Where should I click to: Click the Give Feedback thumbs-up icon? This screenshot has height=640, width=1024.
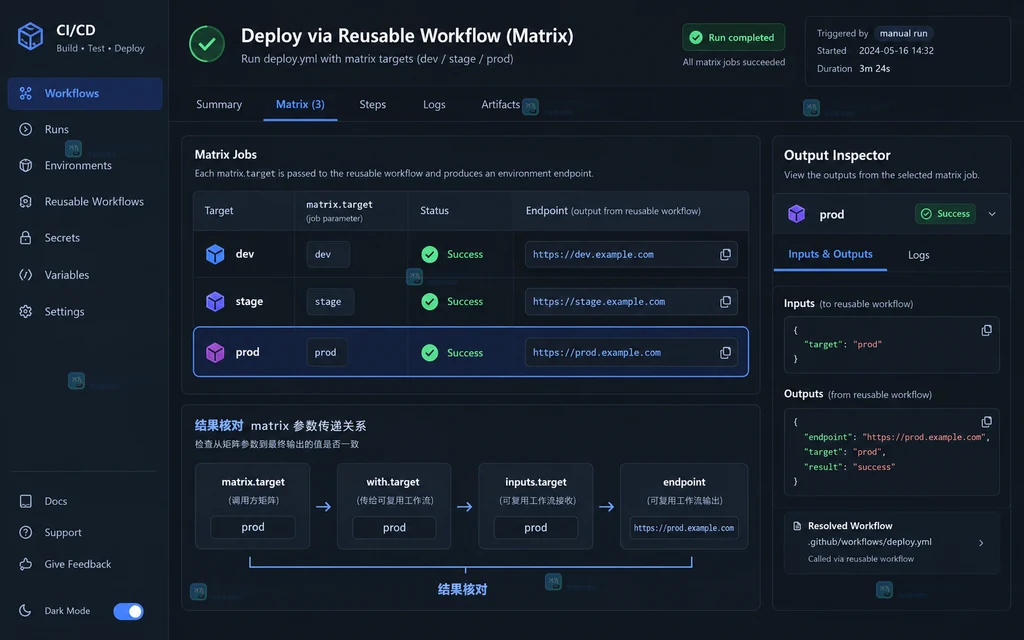[x=25, y=564]
